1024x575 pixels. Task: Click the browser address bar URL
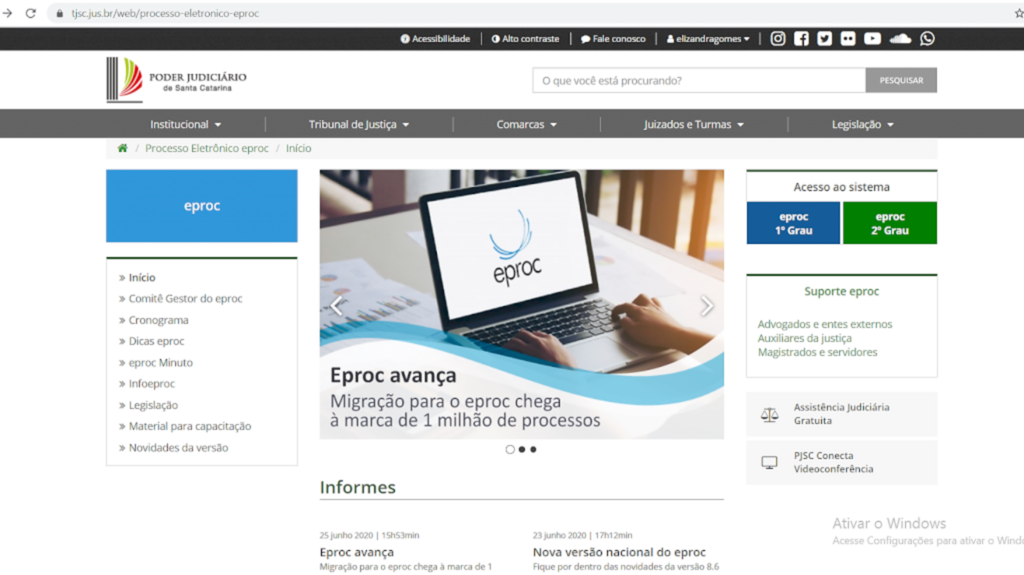pos(165,13)
